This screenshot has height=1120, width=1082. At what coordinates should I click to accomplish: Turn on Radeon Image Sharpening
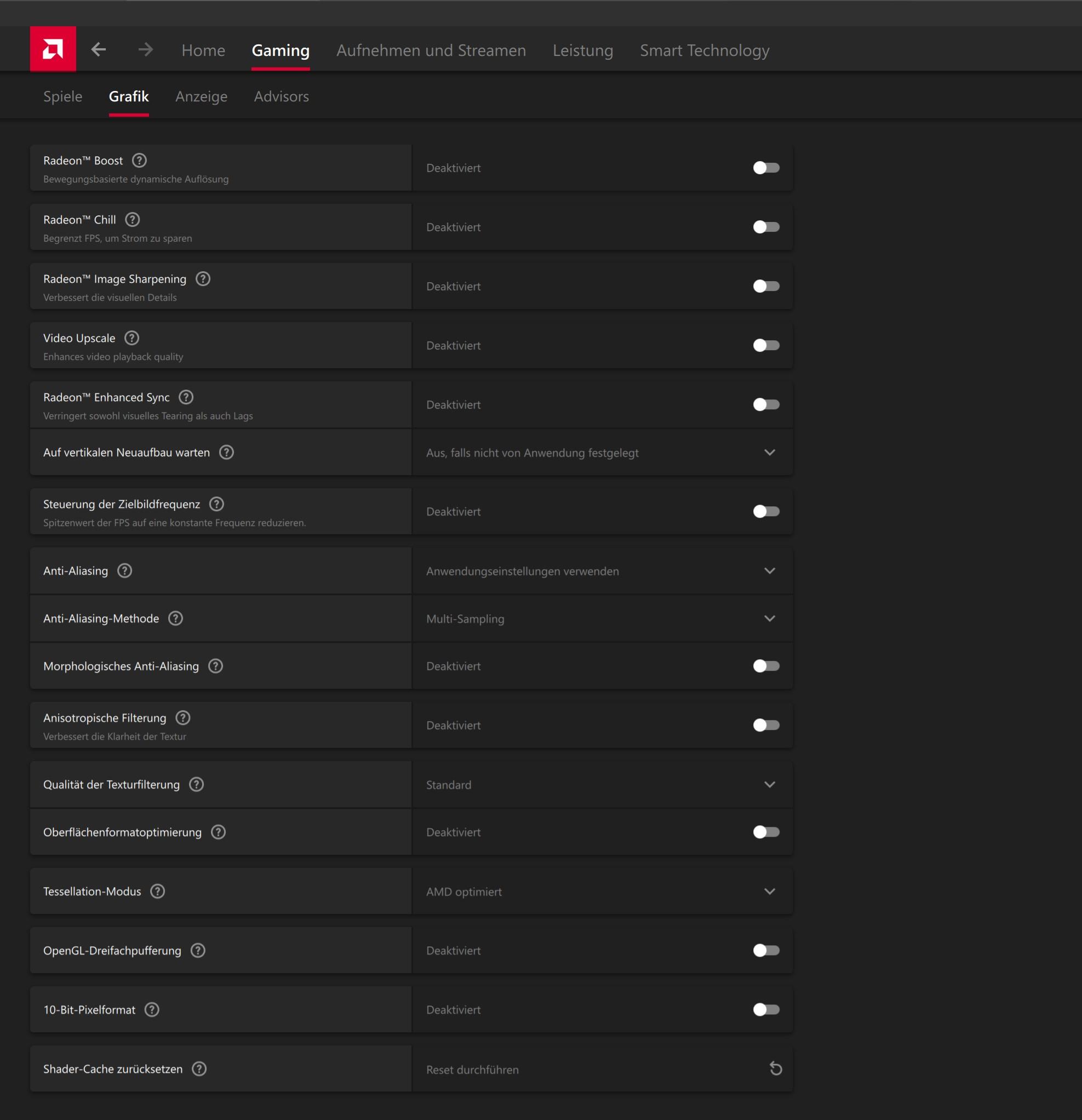766,286
